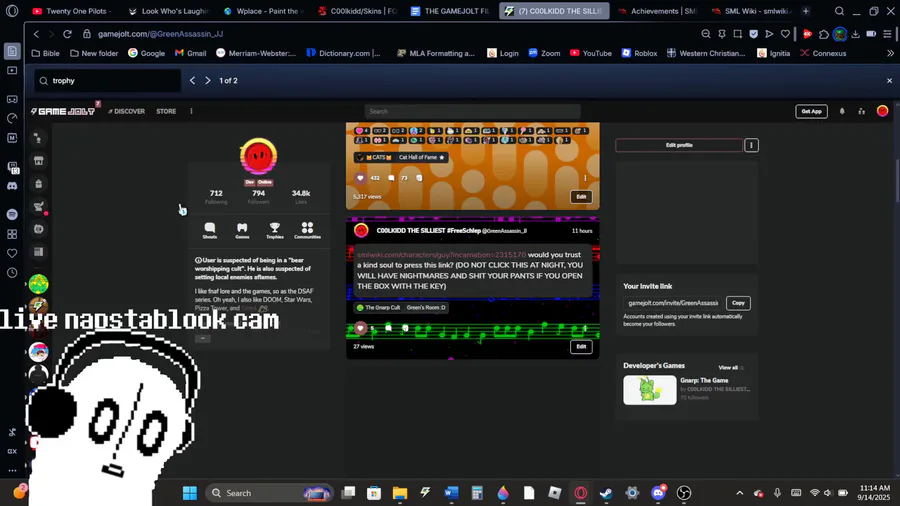
Task: Open the Roblox bookmark
Action: (639, 53)
